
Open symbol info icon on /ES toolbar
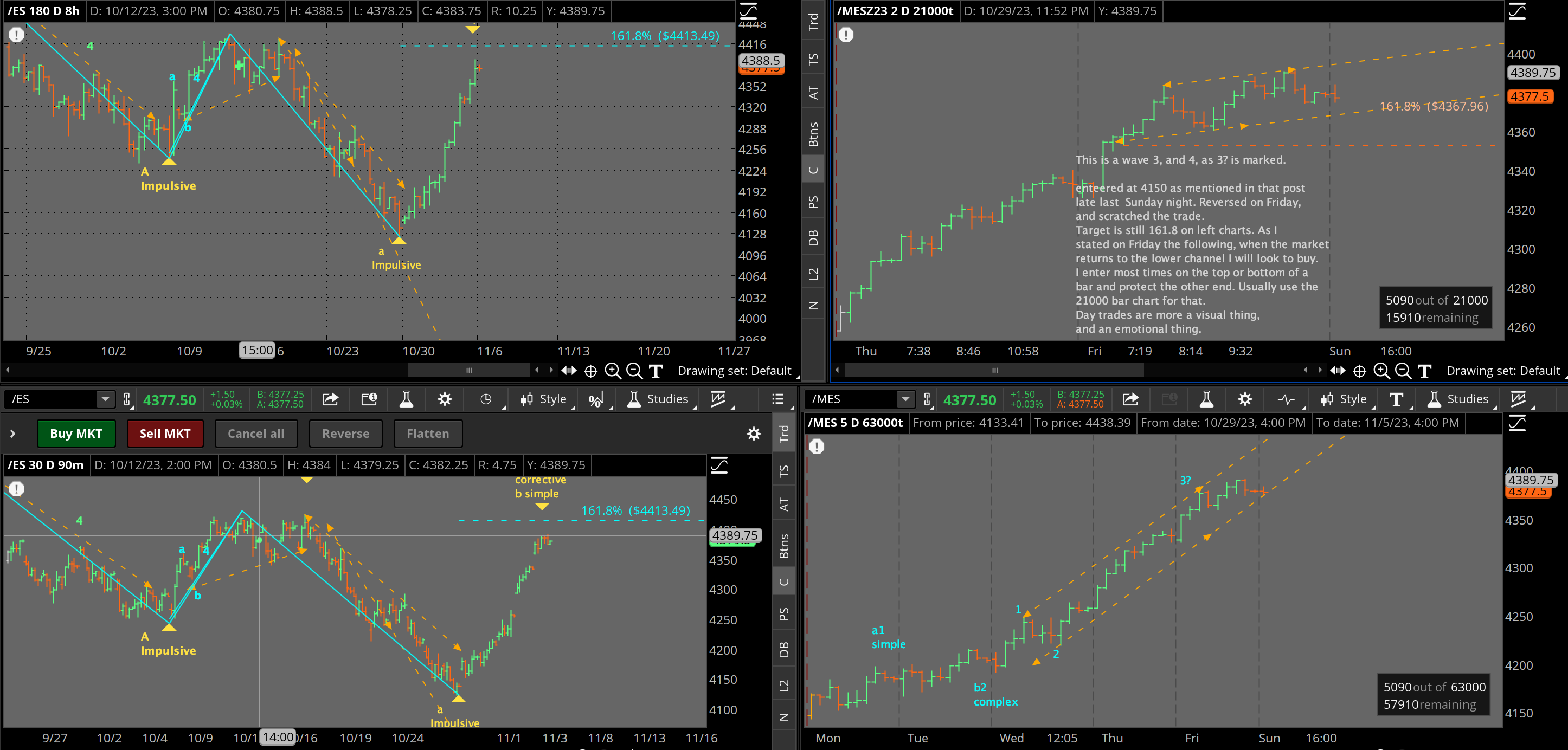click(369, 399)
